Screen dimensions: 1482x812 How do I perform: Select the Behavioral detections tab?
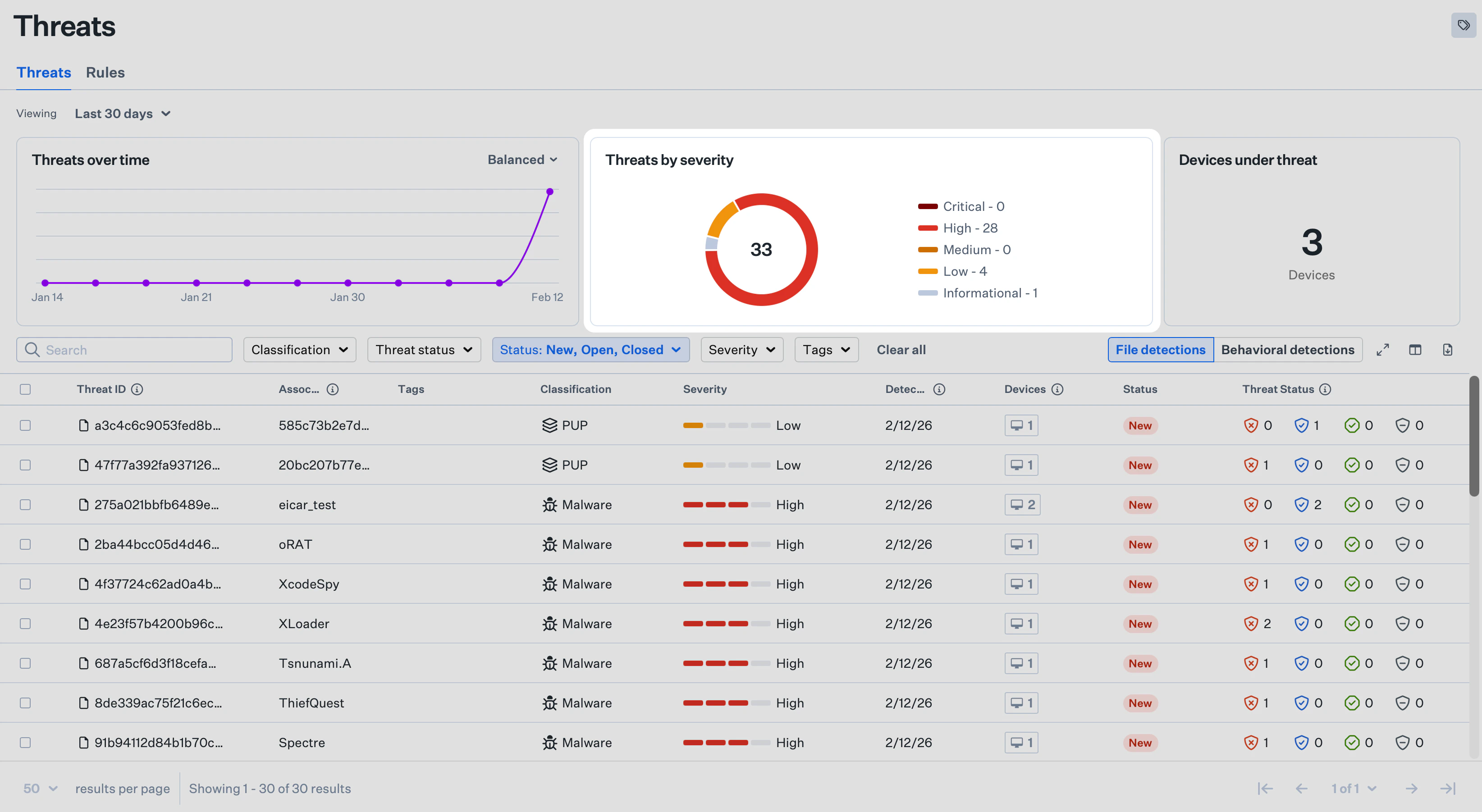1288,350
